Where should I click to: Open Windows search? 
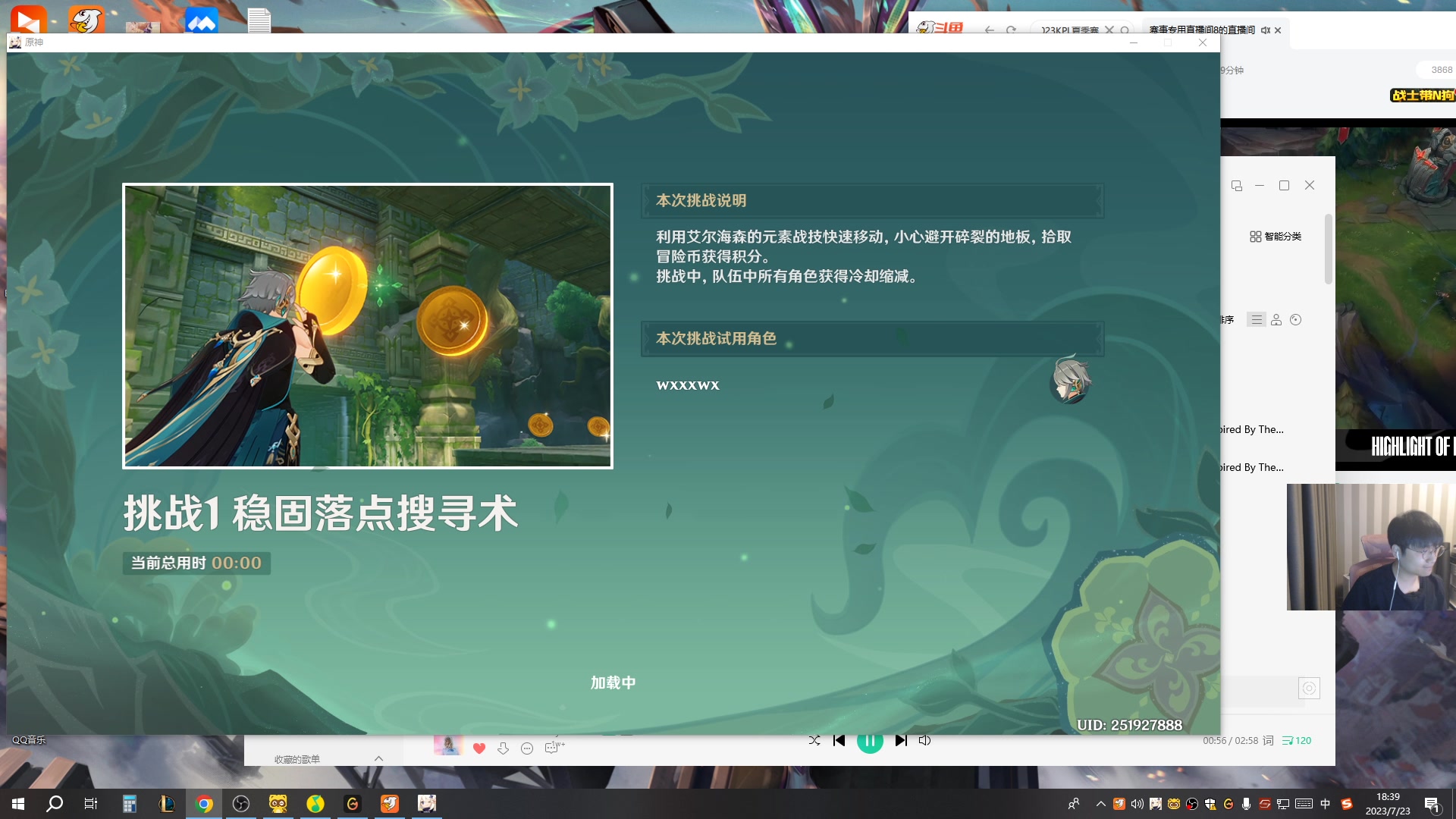click(55, 804)
